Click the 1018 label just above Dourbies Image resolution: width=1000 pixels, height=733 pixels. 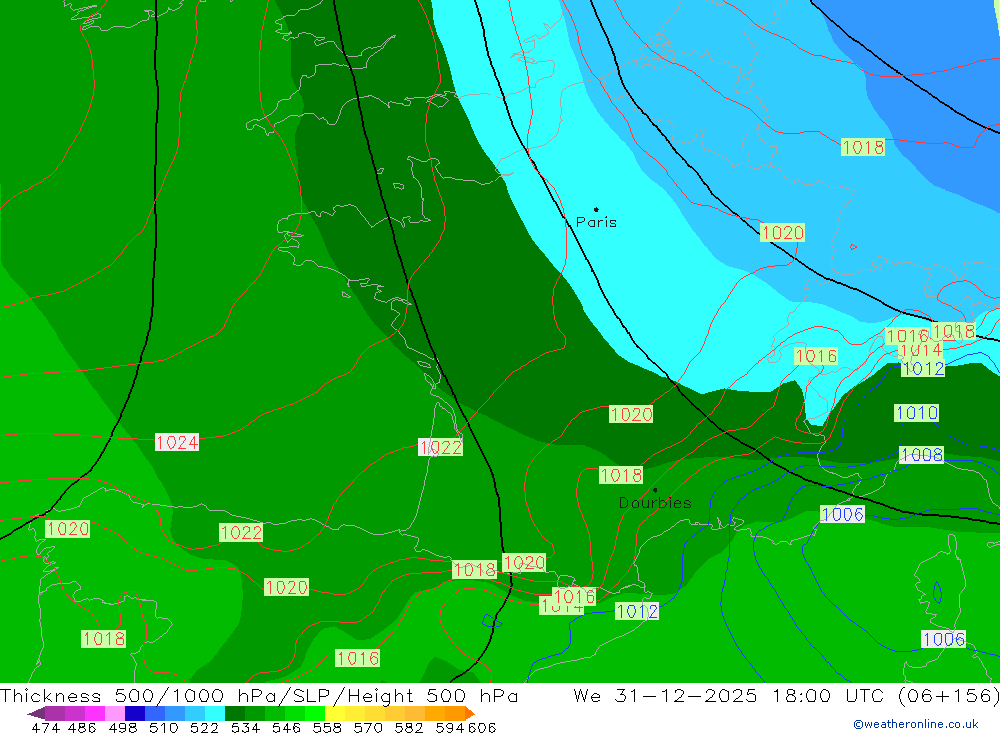click(x=621, y=475)
